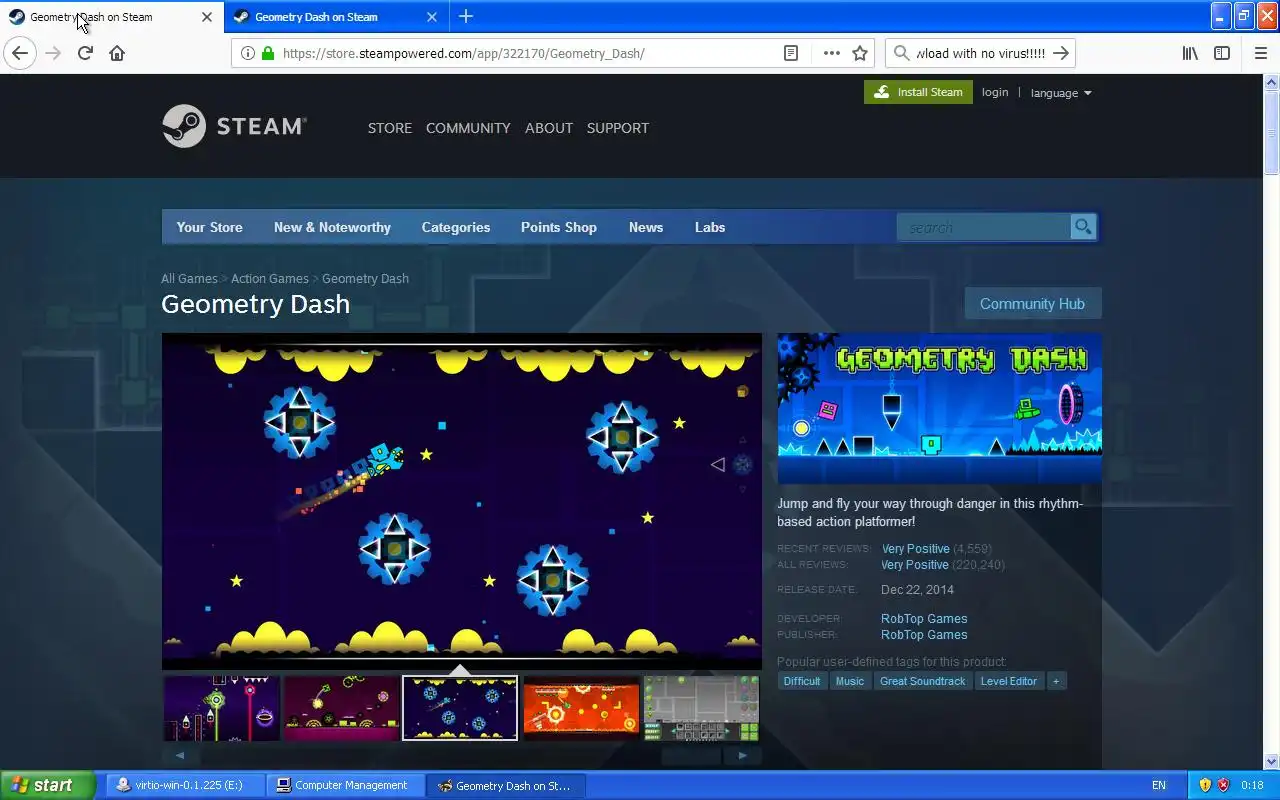The height and width of the screenshot is (800, 1280).
Task: Click the Geometry Dash header banner image
Action: 940,408
